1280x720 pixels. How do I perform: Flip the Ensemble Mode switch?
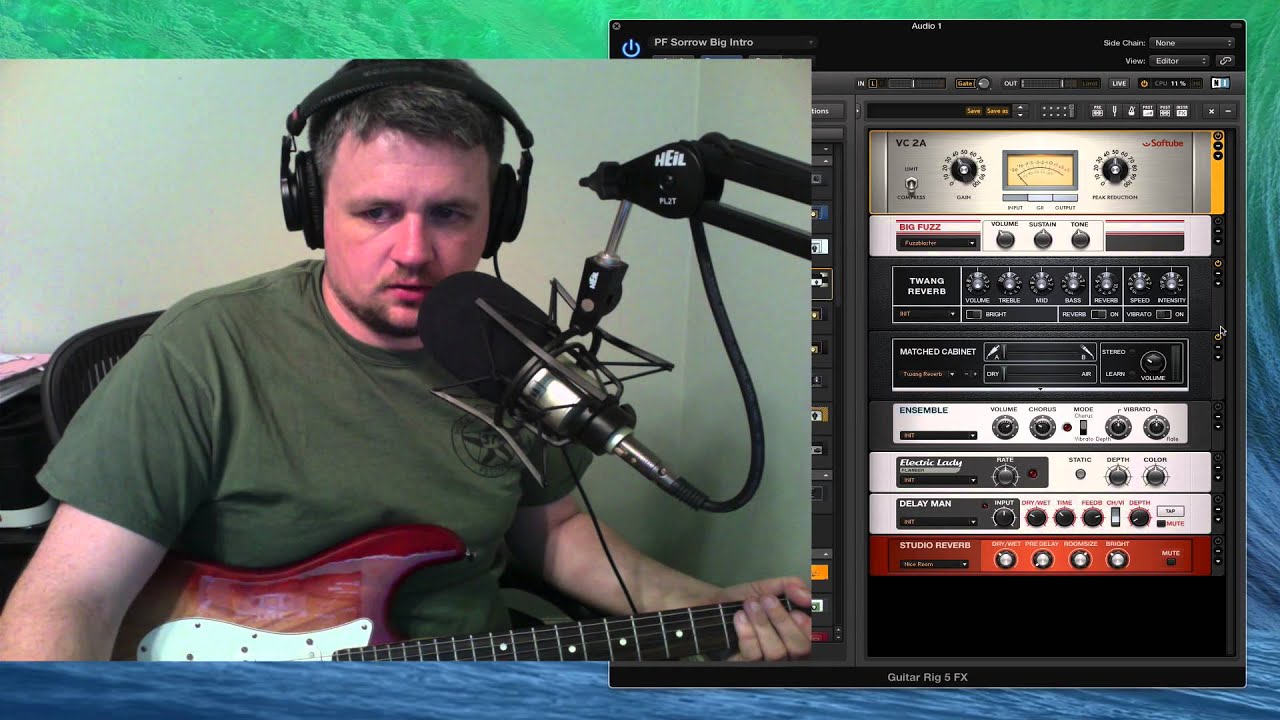[x=1083, y=428]
